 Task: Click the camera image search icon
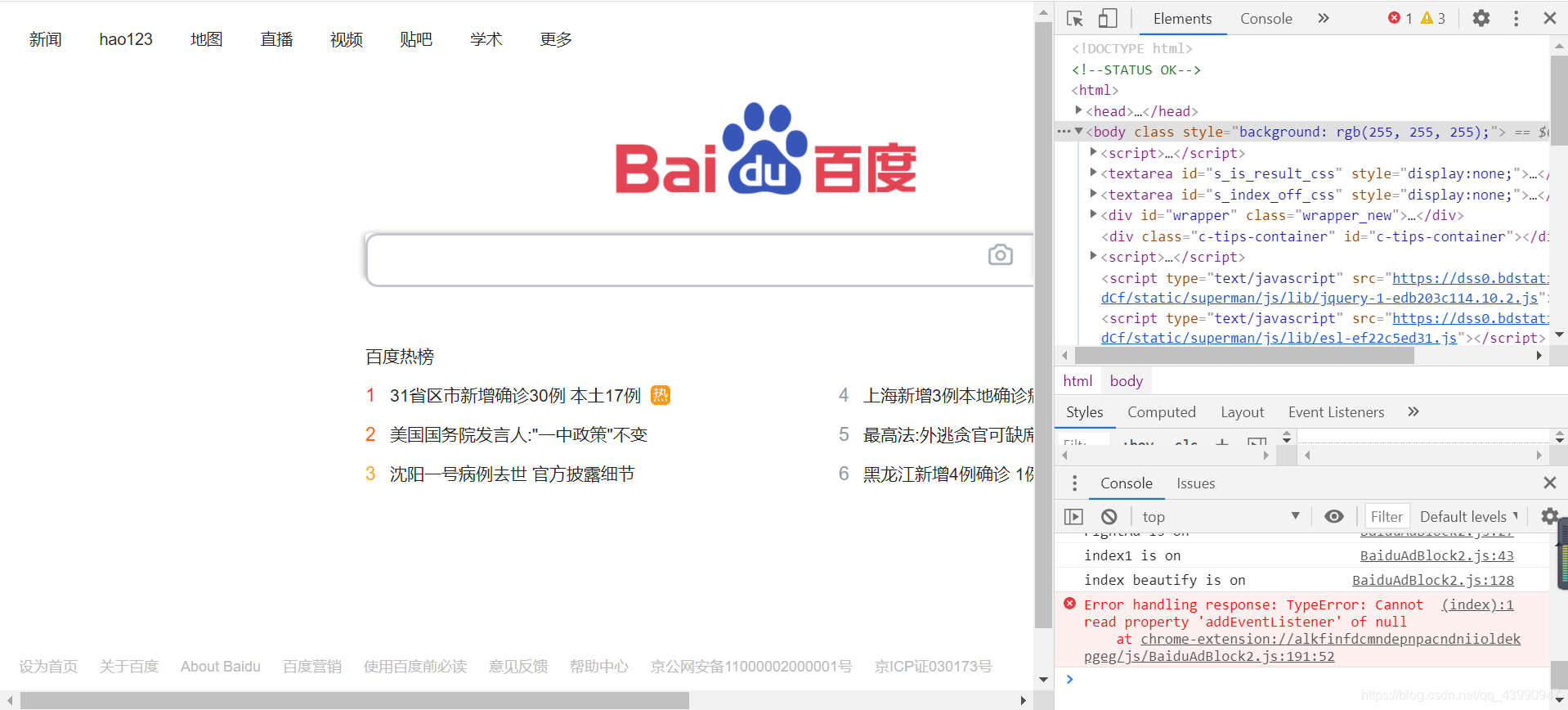(1001, 255)
